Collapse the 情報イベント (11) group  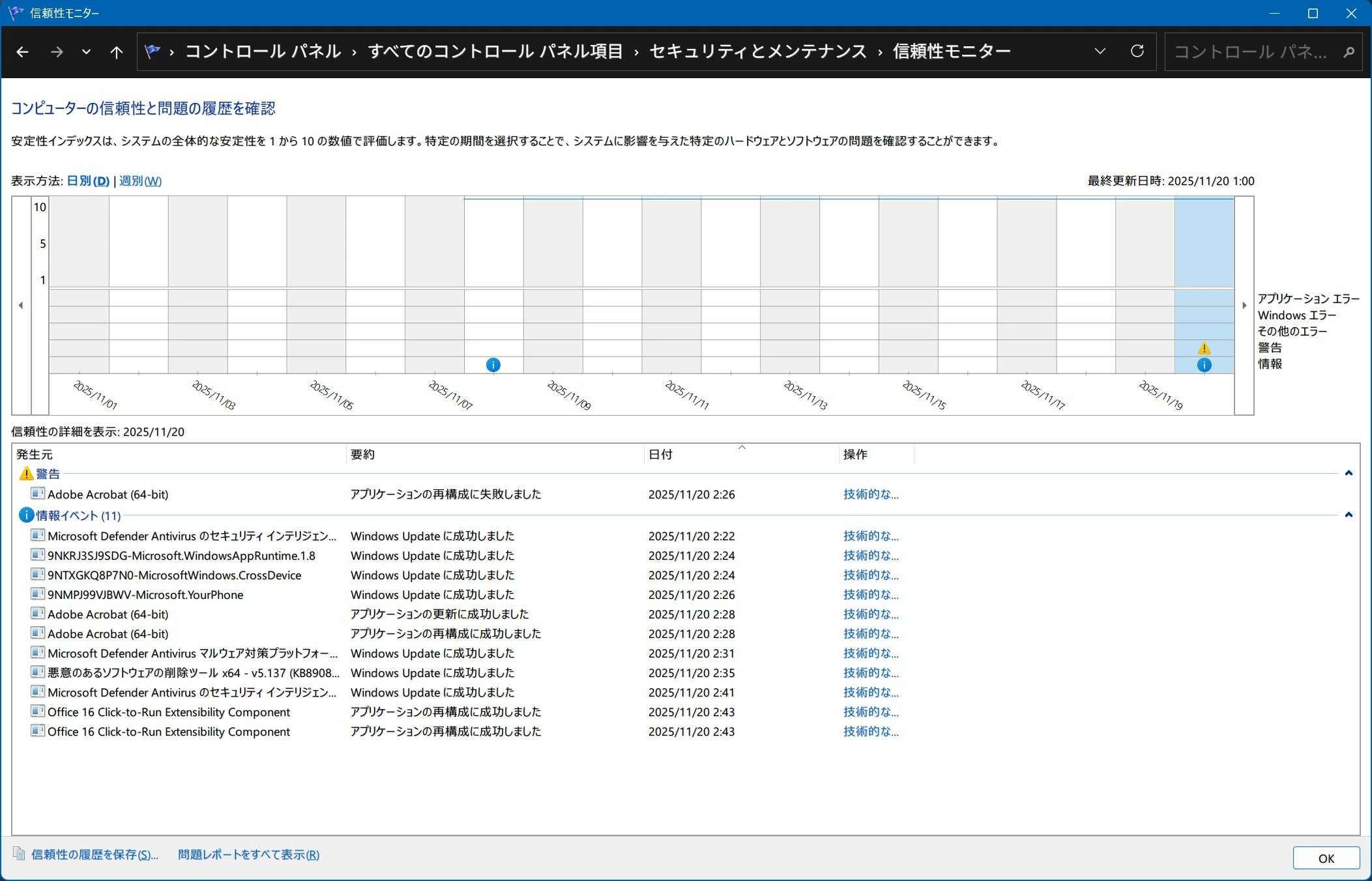[1349, 515]
